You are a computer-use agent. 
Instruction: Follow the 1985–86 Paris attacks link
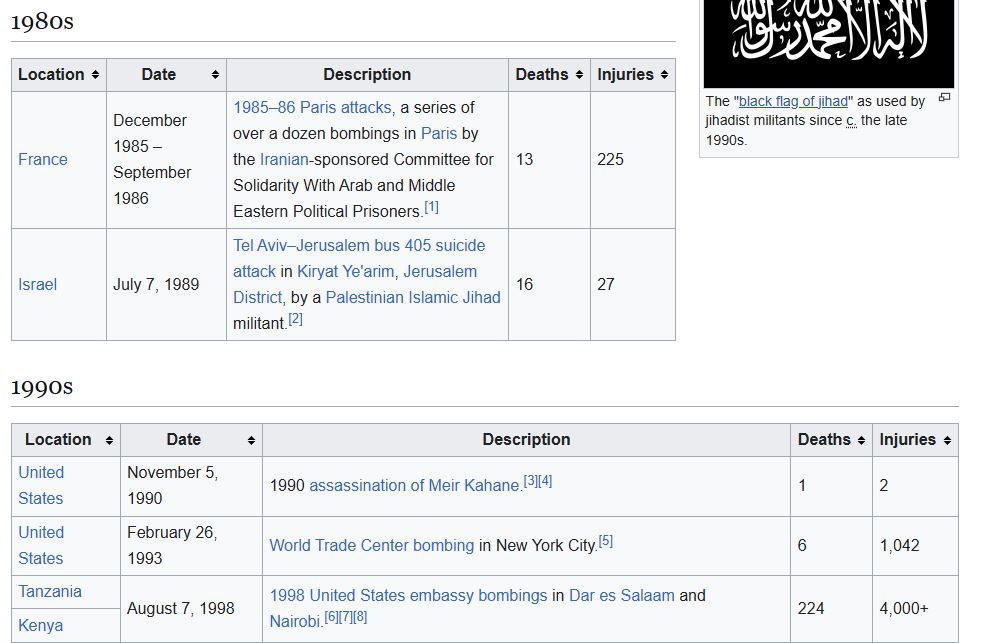click(x=312, y=107)
